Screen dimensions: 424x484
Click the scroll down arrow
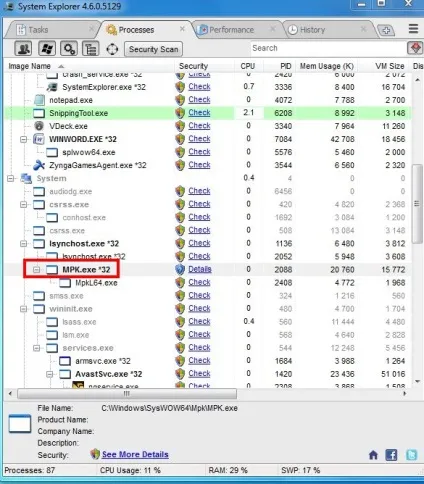point(417,381)
